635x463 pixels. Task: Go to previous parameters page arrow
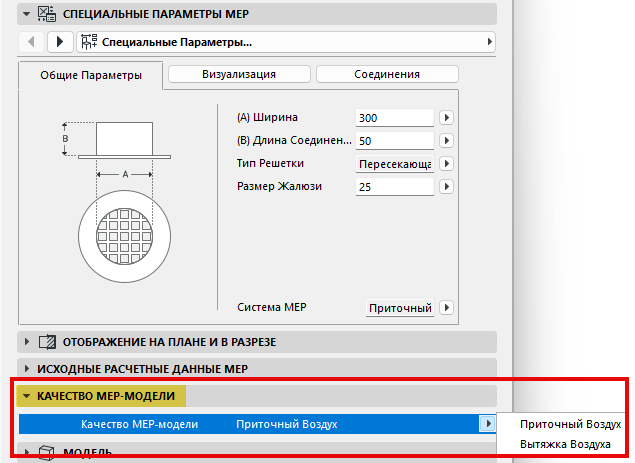tap(31, 42)
